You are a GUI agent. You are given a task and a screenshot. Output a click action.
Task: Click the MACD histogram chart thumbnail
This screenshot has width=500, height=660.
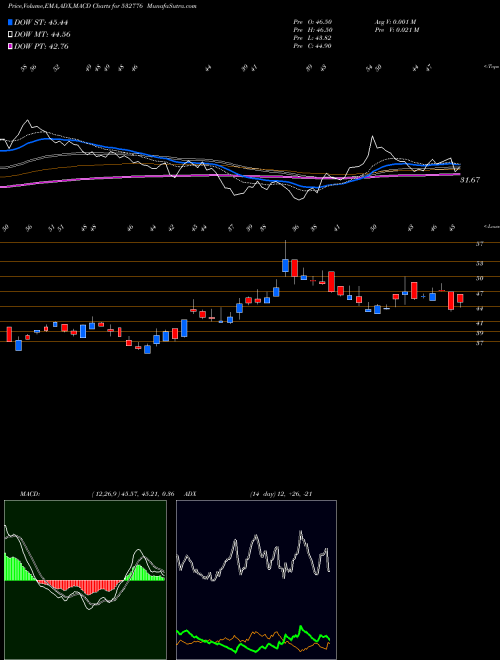click(x=85, y=580)
